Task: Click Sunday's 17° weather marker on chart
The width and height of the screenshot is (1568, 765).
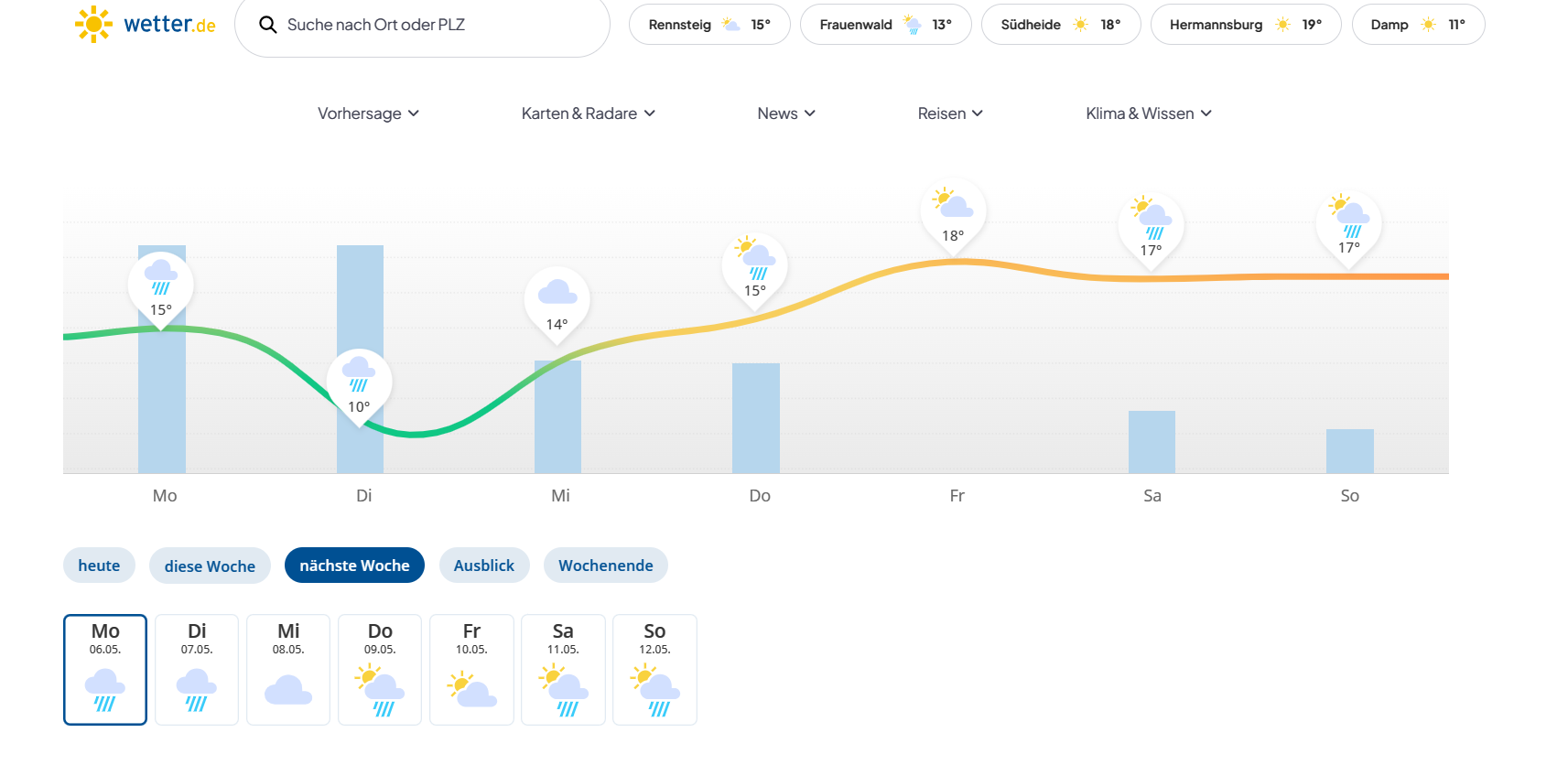Action: pyautogui.click(x=1348, y=227)
